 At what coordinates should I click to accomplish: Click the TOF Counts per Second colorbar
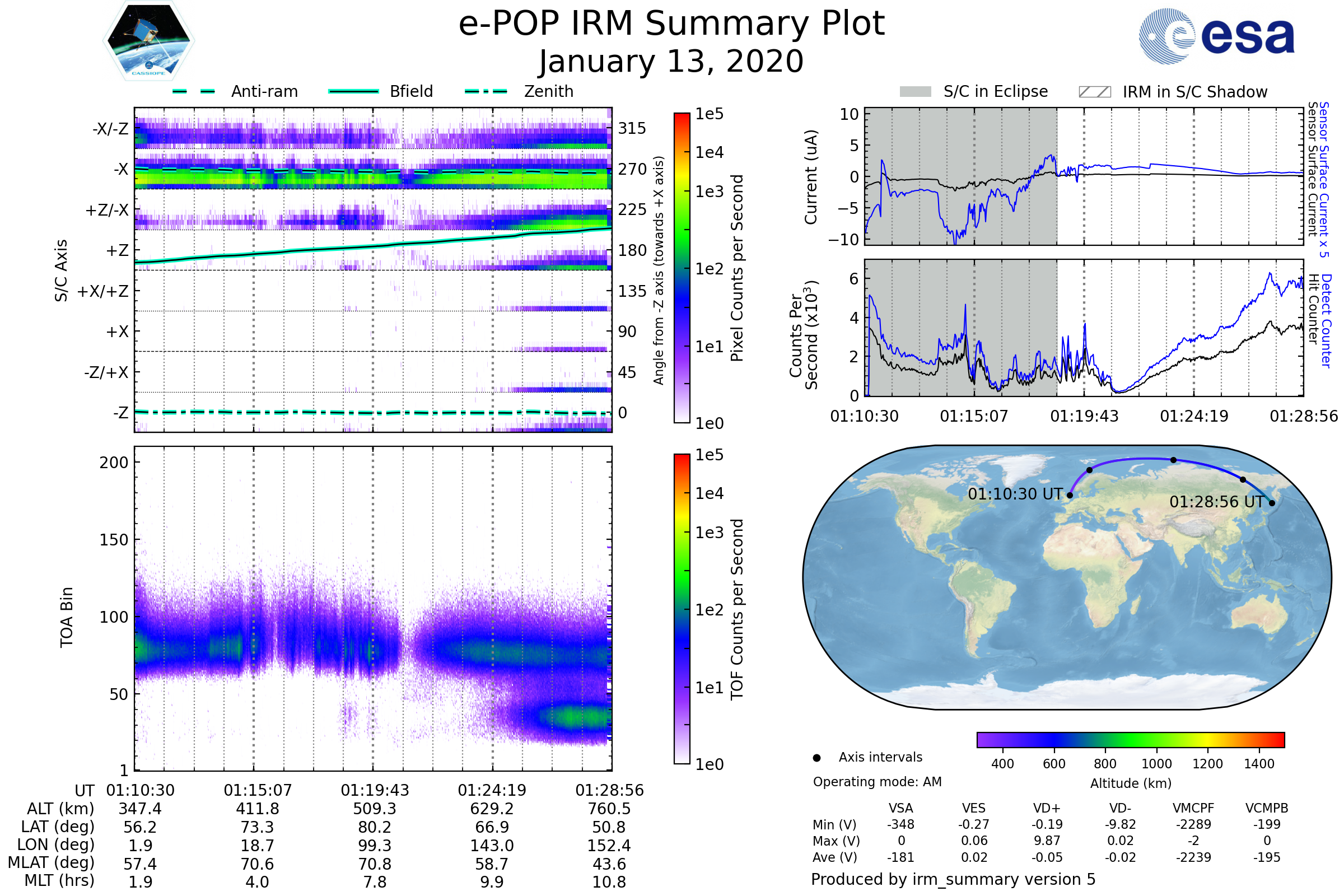682,609
